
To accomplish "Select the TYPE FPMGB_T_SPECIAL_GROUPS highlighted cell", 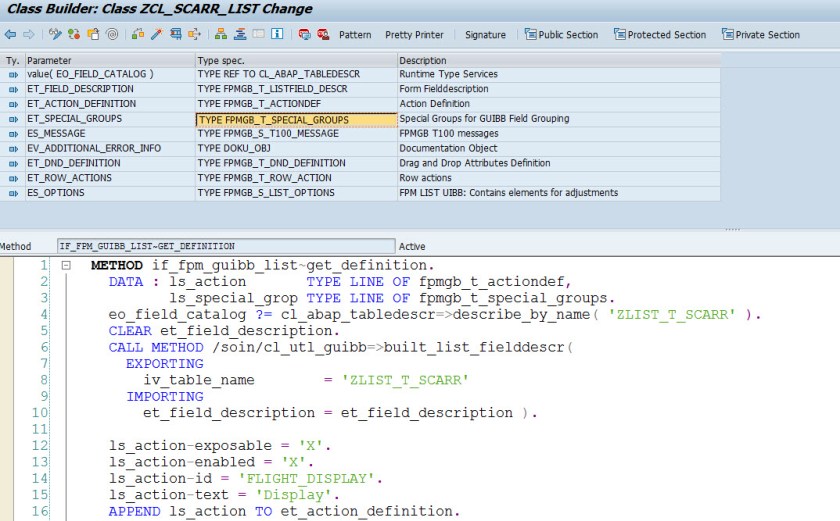I will click(x=296, y=119).
